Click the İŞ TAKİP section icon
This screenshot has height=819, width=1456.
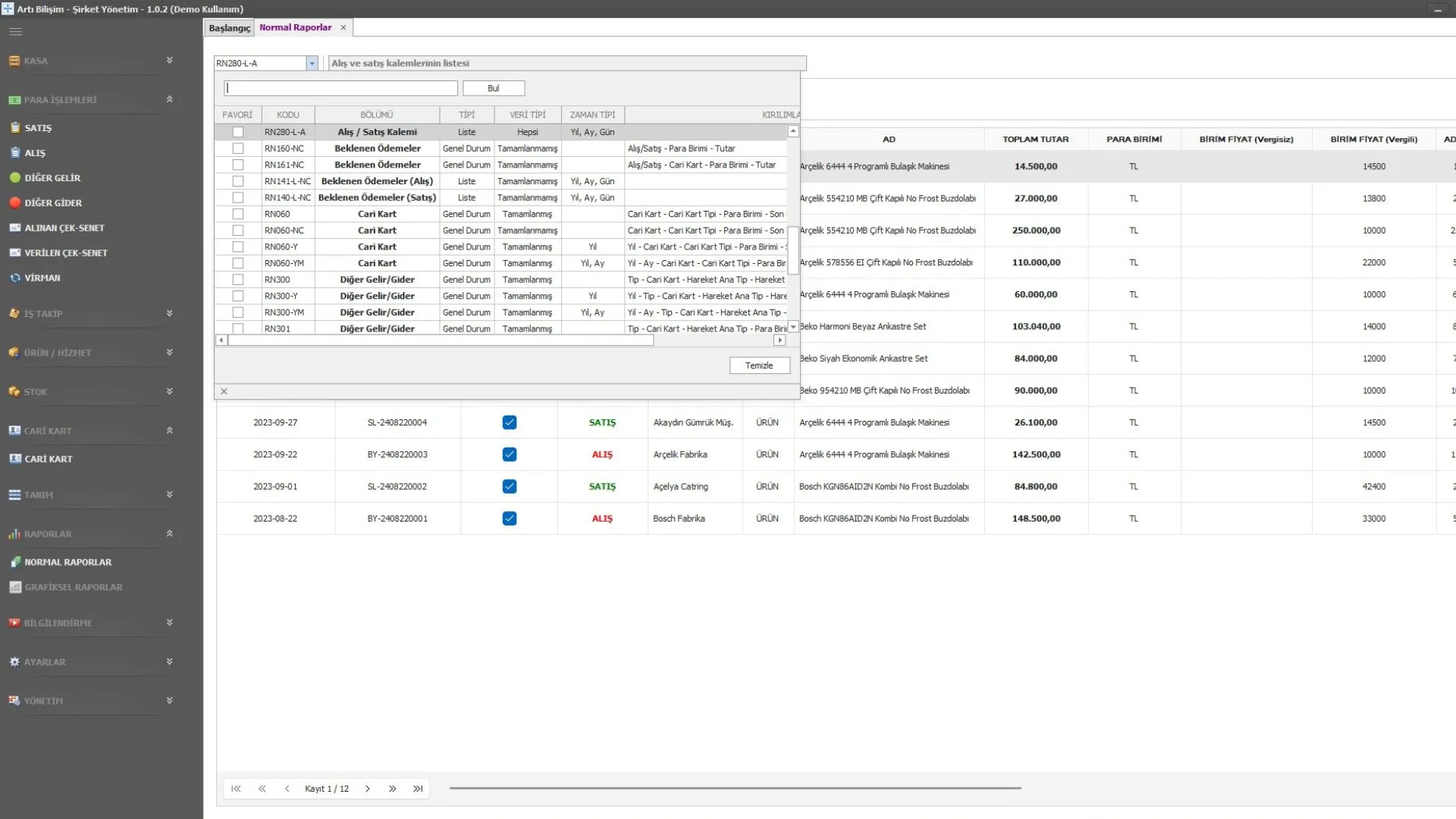(14, 314)
